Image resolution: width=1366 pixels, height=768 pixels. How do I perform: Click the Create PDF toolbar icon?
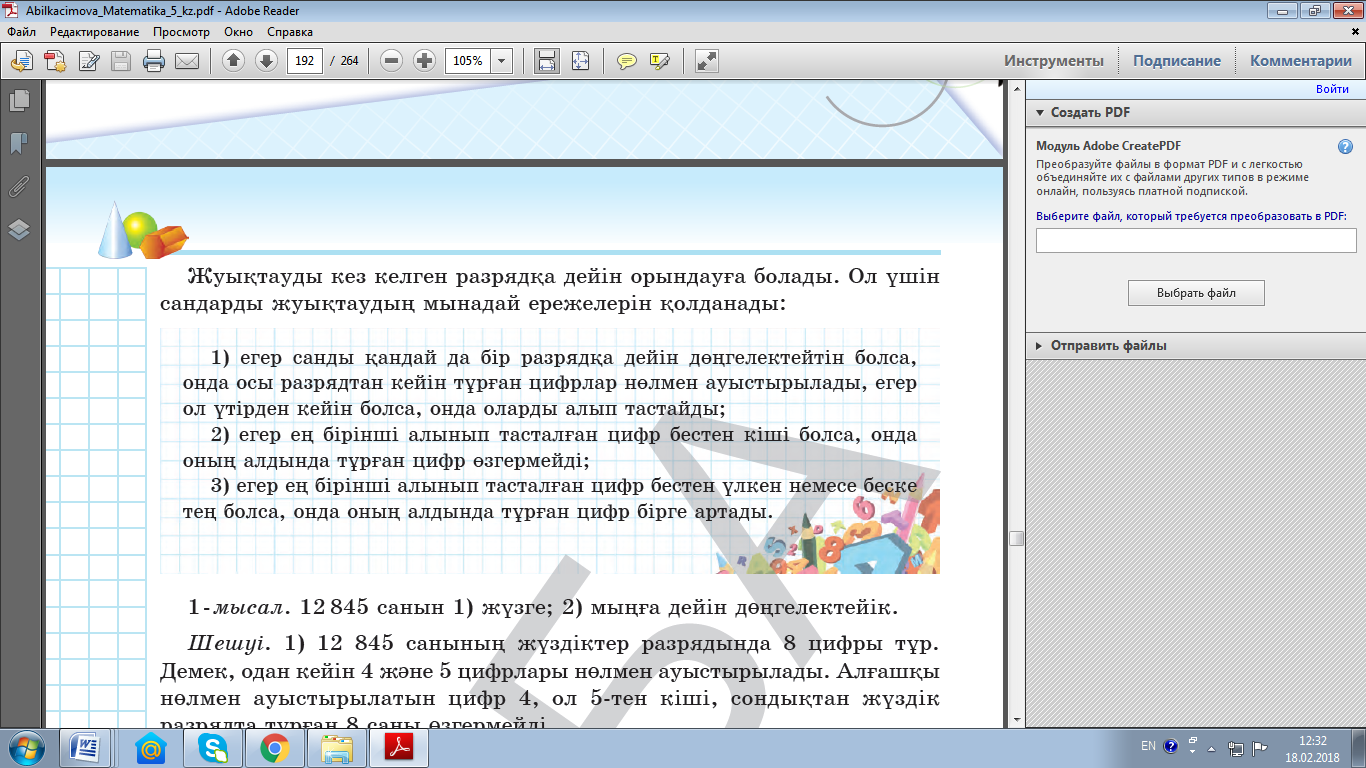55,61
